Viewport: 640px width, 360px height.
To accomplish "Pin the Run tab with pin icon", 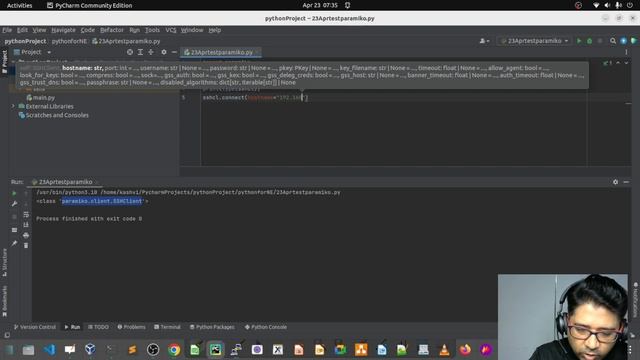I will point(14,243).
